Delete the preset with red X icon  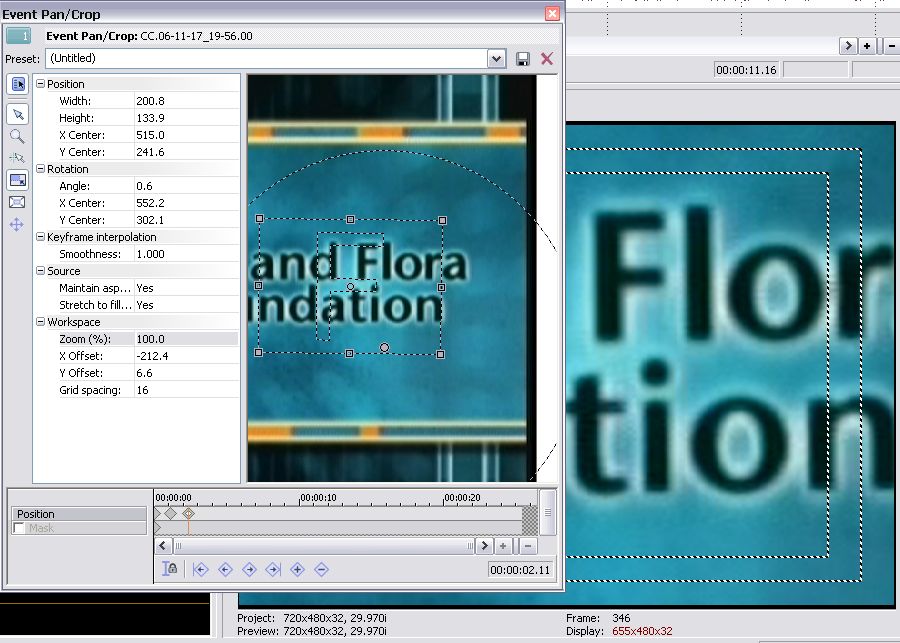[x=547, y=59]
